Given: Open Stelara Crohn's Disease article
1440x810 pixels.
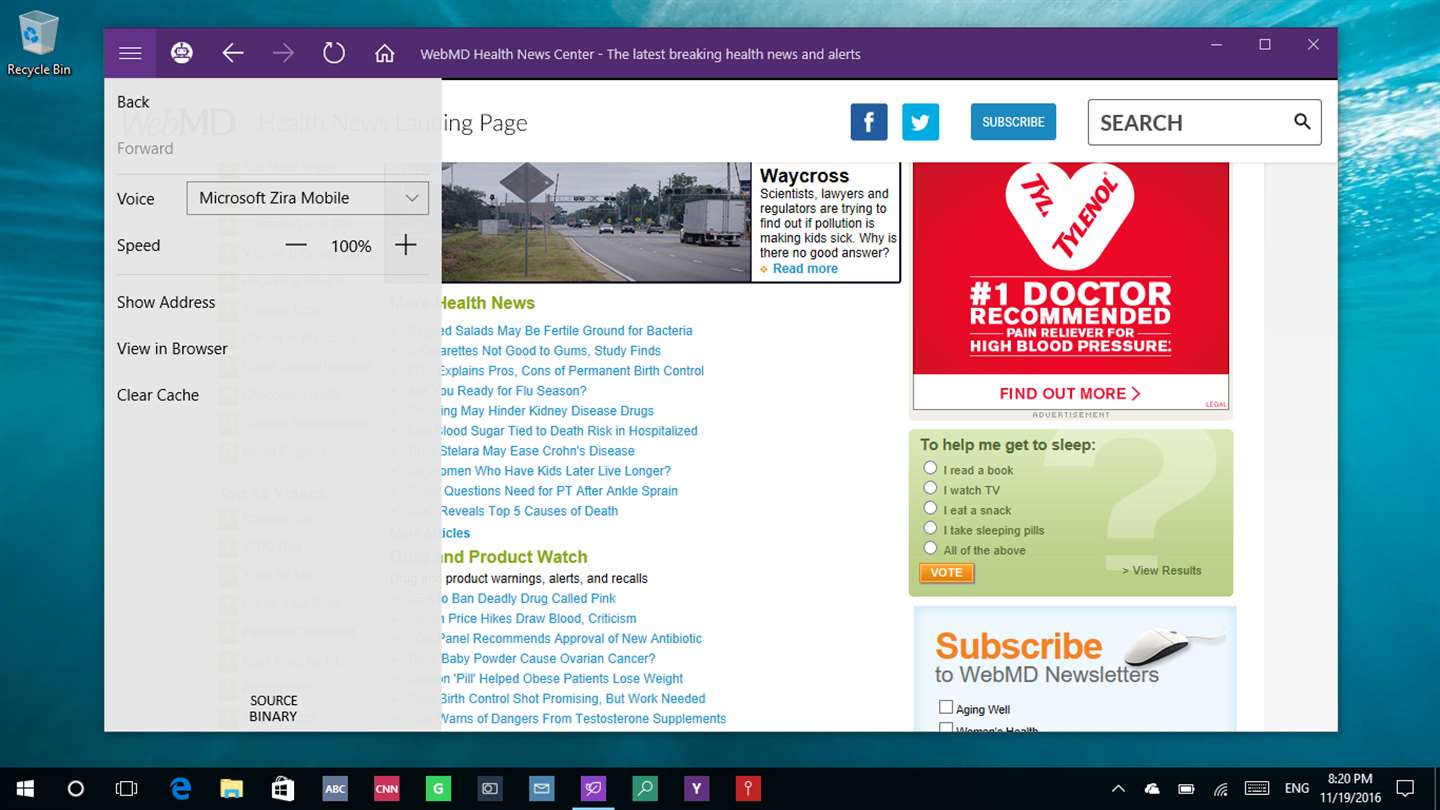Looking at the screenshot, I should pyautogui.click(x=537, y=451).
